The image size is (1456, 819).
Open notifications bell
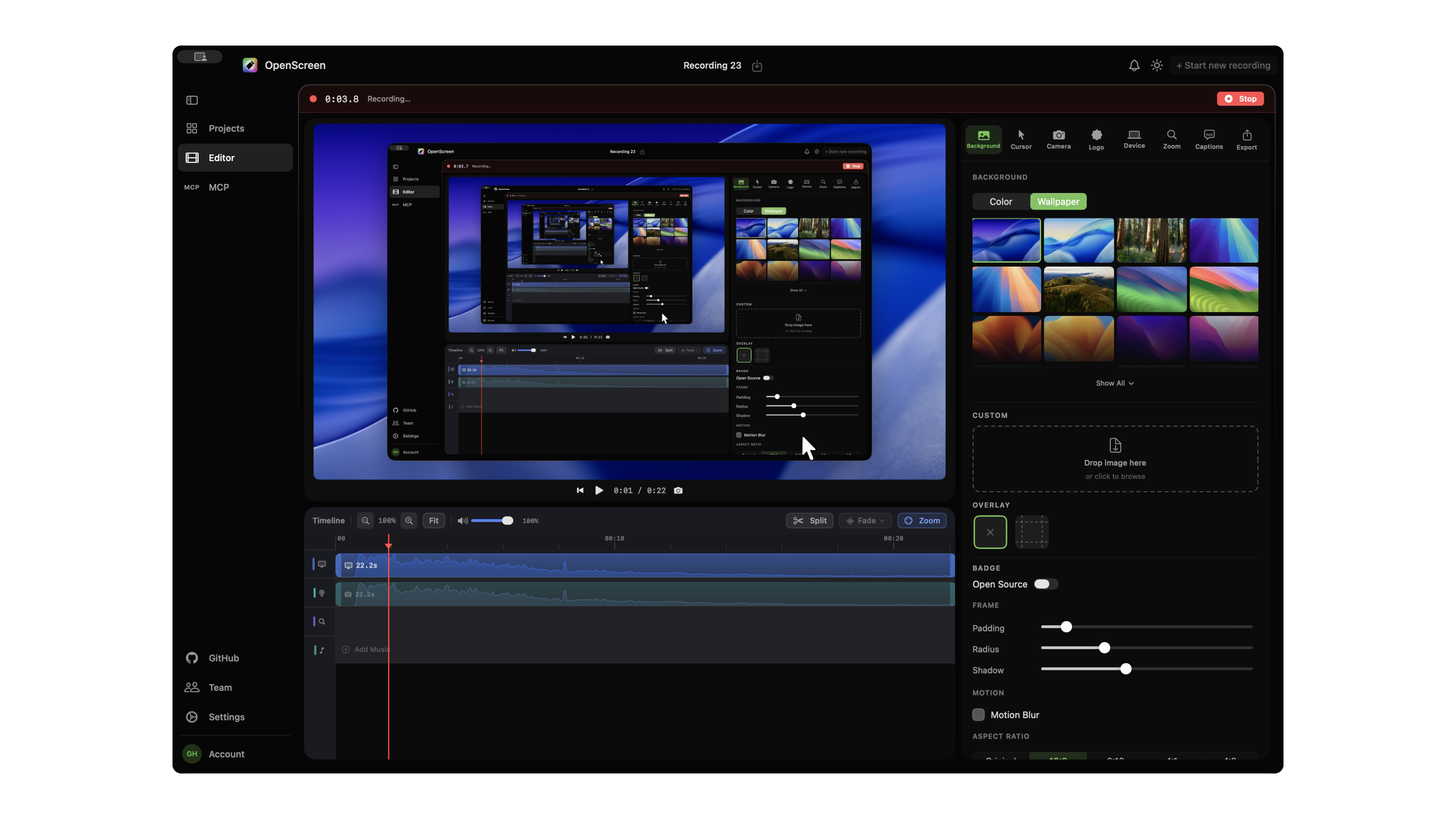click(1134, 66)
